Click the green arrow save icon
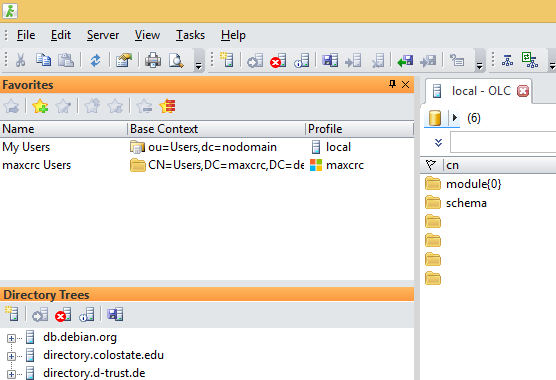Viewport: 556px width, 380px height. (405, 60)
